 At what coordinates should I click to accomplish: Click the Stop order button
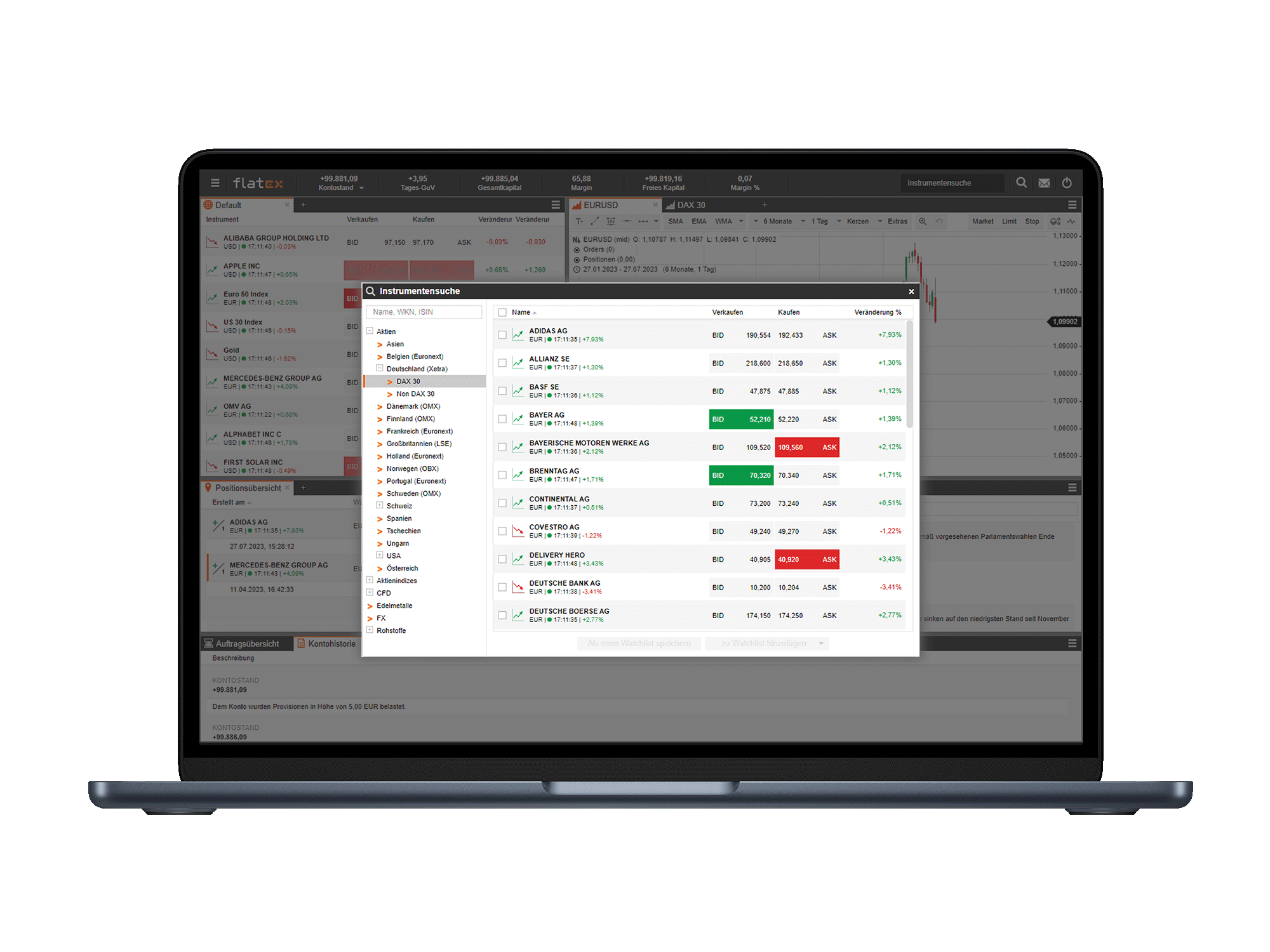[1033, 221]
